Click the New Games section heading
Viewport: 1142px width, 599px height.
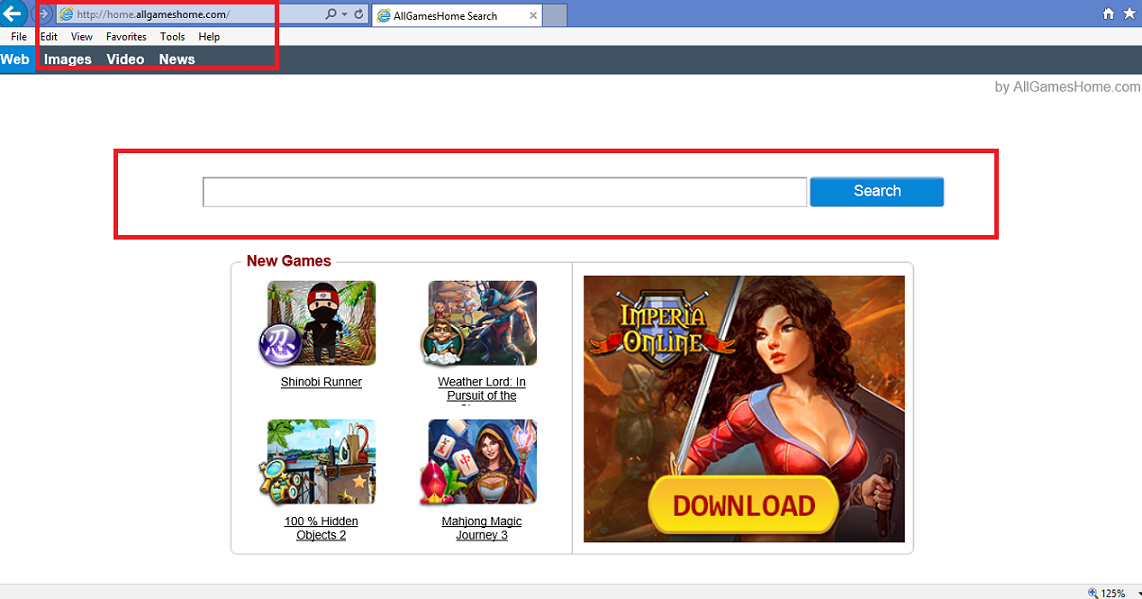[288, 261]
